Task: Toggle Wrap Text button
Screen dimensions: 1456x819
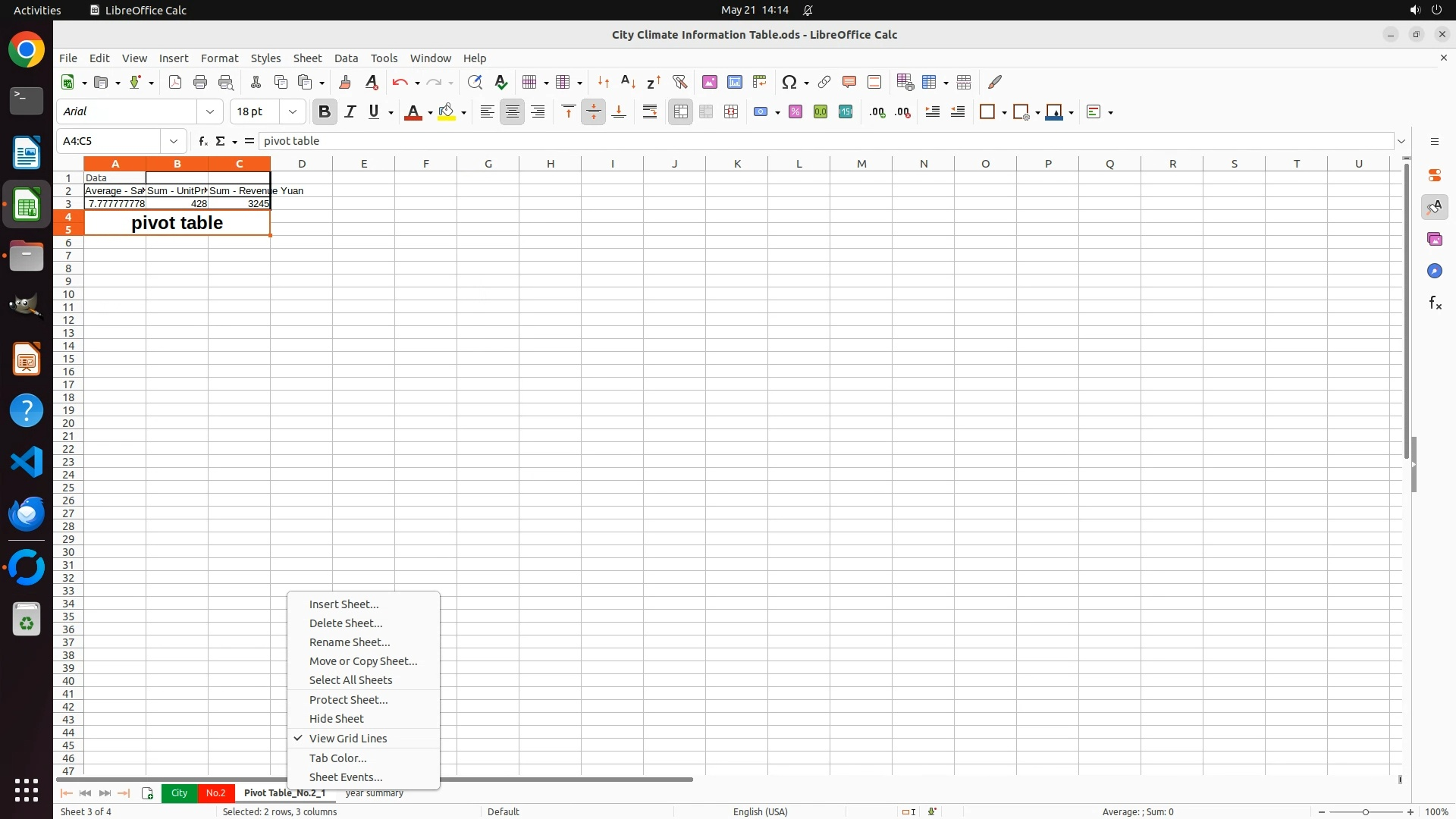Action: tap(650, 112)
